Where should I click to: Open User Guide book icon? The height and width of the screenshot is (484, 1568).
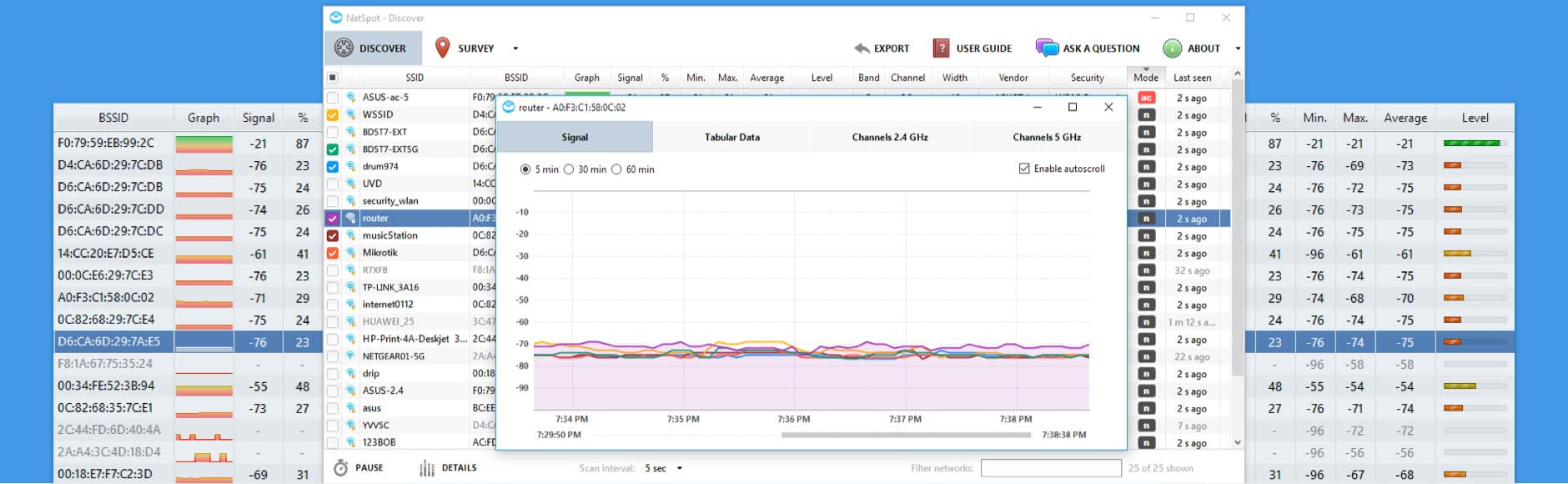(941, 48)
